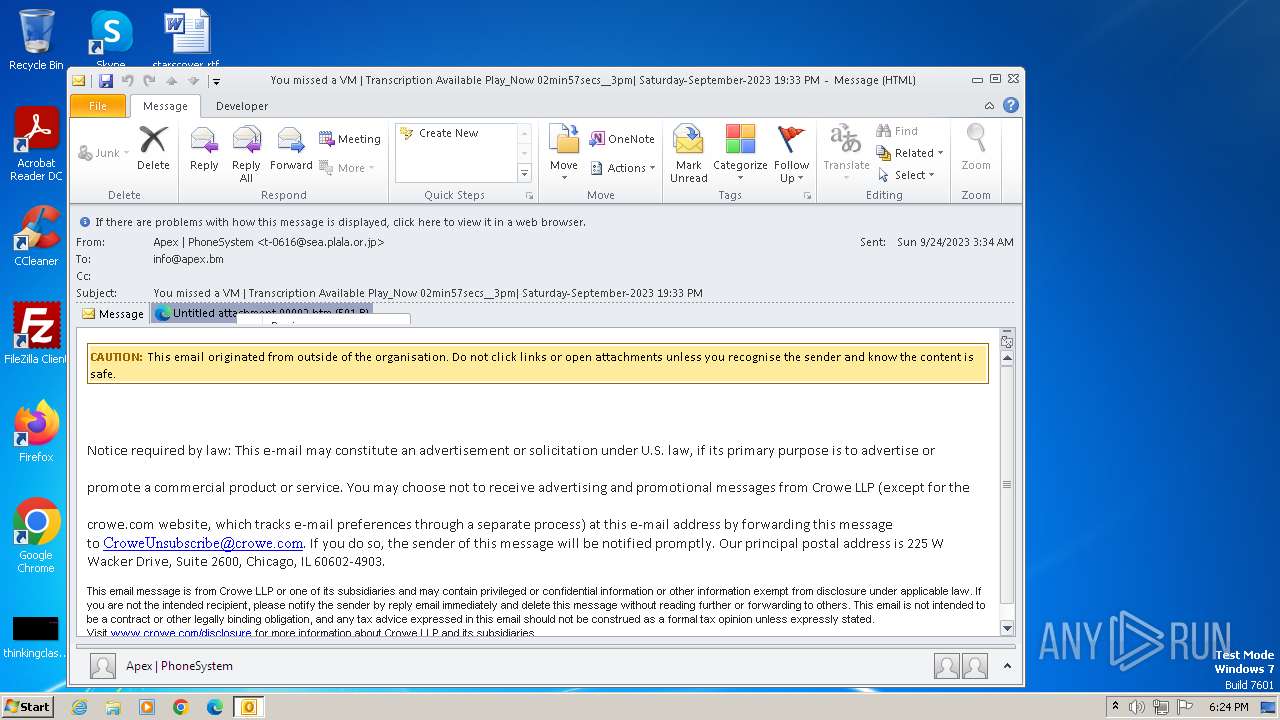Open Acrobat Reader DC desktop shortcut

coord(36,143)
